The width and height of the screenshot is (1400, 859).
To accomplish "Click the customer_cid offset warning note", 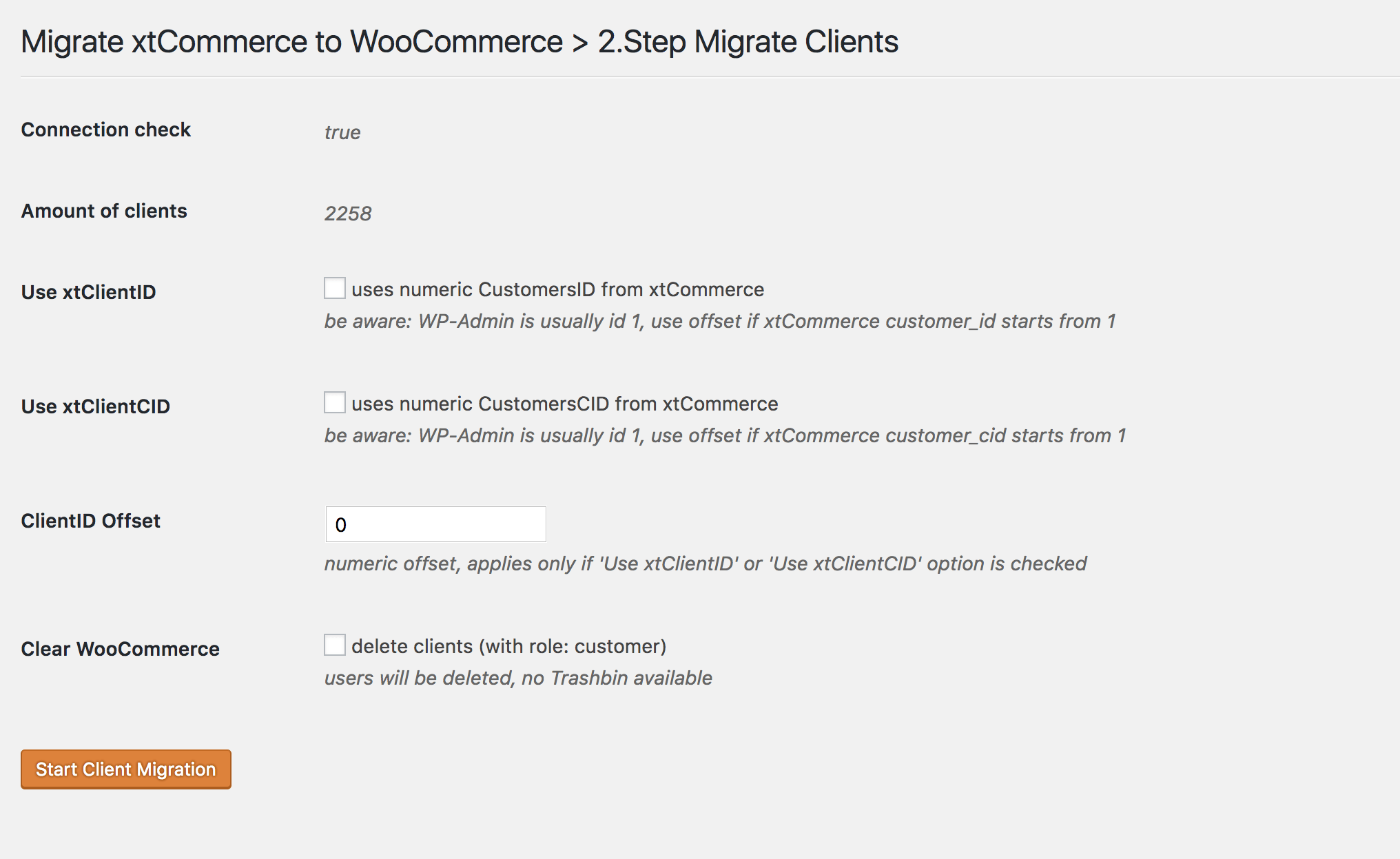I will coord(725,435).
